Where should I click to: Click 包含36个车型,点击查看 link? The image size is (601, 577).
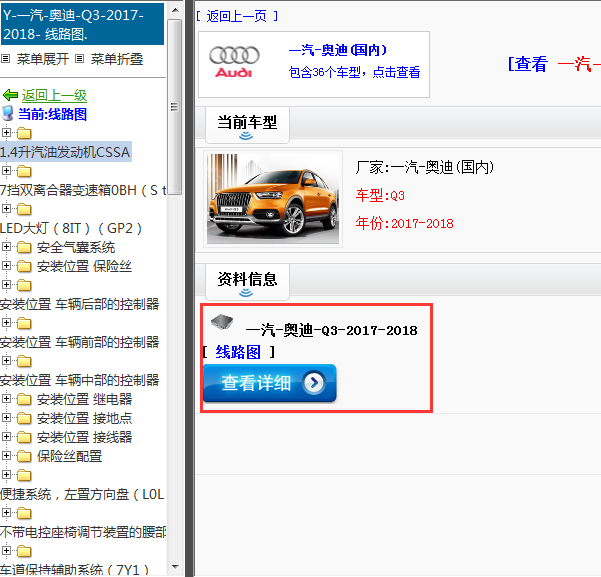click(x=354, y=72)
